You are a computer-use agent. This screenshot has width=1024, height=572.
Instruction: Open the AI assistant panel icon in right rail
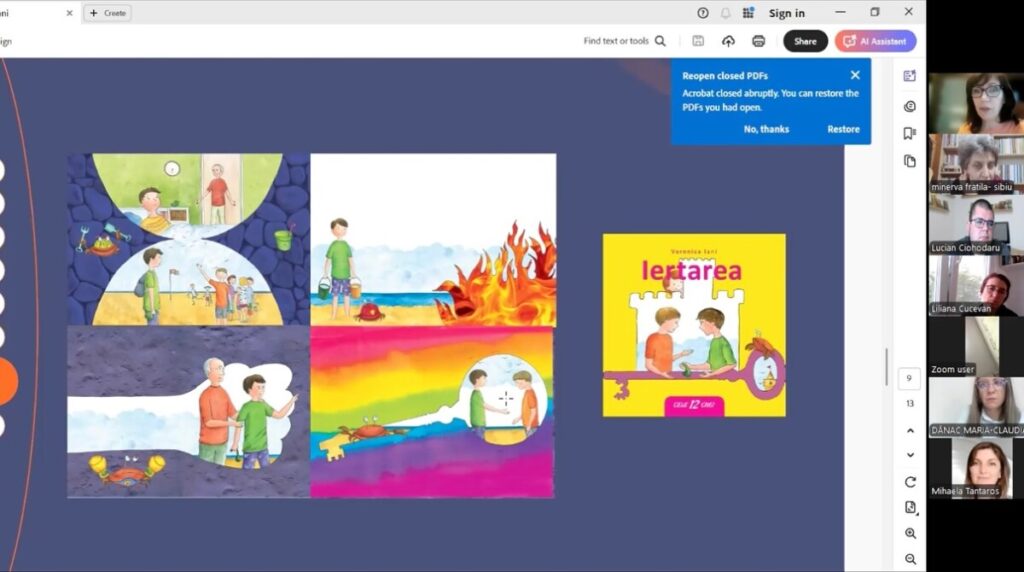coord(910,76)
